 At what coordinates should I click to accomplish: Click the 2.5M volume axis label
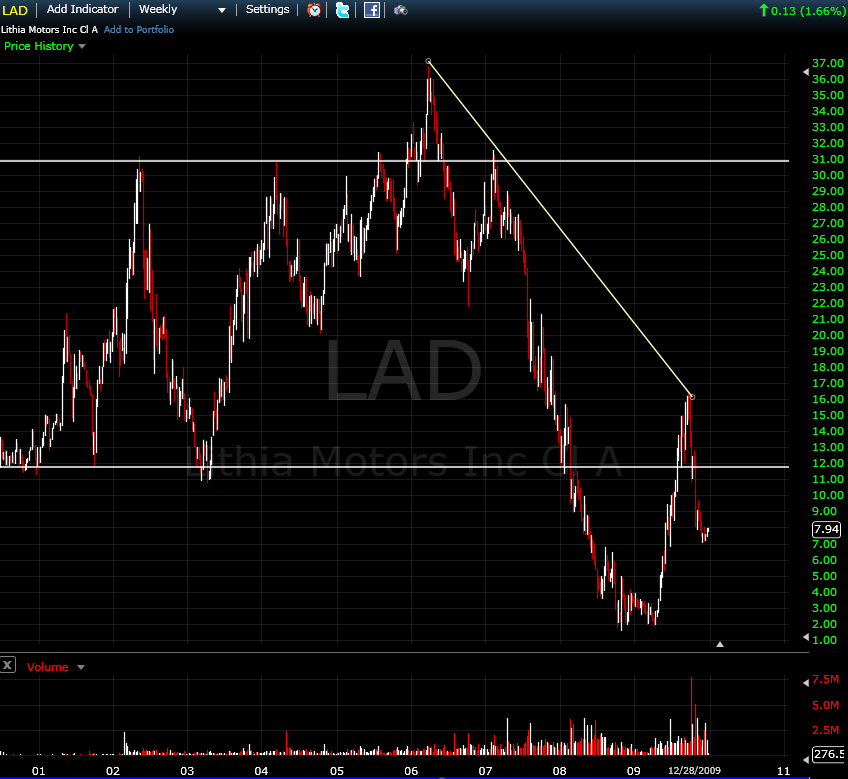point(826,730)
